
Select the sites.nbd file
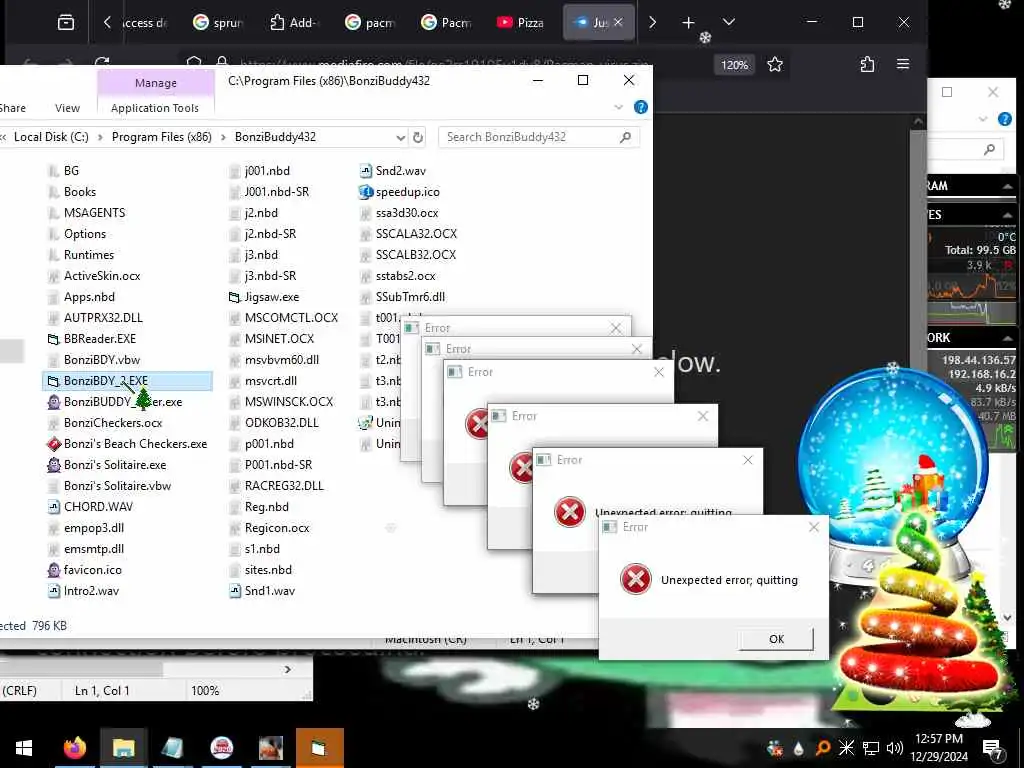coord(261,570)
